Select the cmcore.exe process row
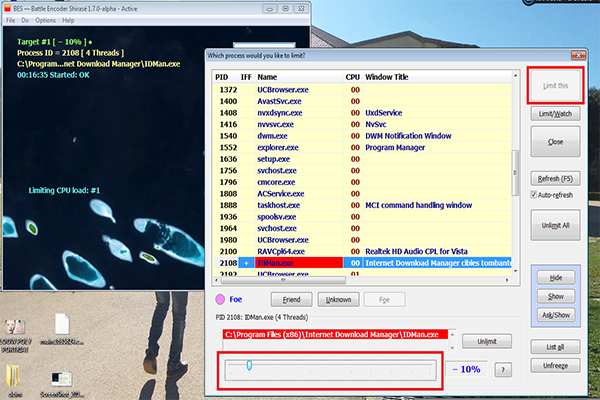This screenshot has width=600, height=400. [362, 182]
